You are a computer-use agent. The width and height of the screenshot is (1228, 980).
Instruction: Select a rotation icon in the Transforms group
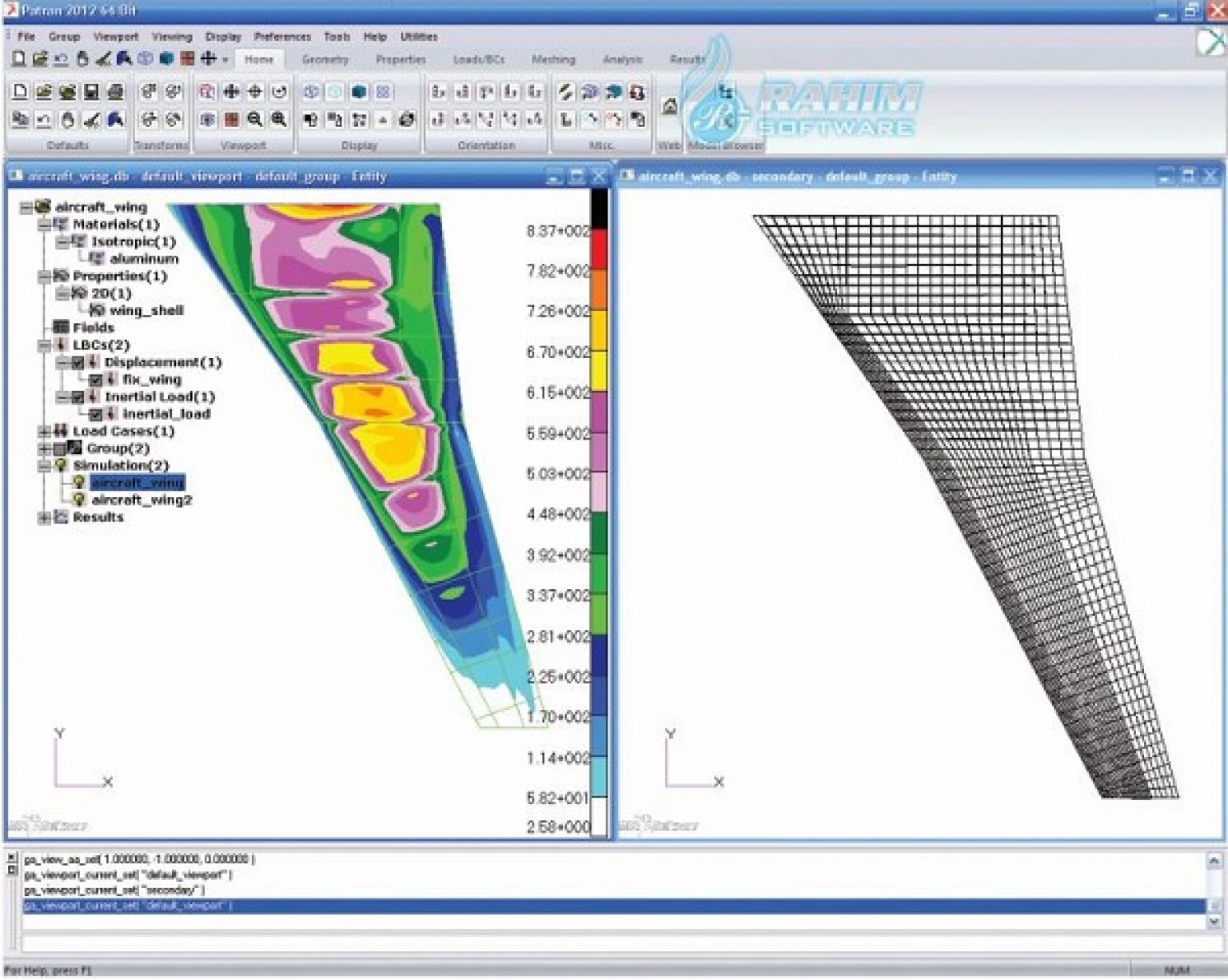click(x=150, y=91)
